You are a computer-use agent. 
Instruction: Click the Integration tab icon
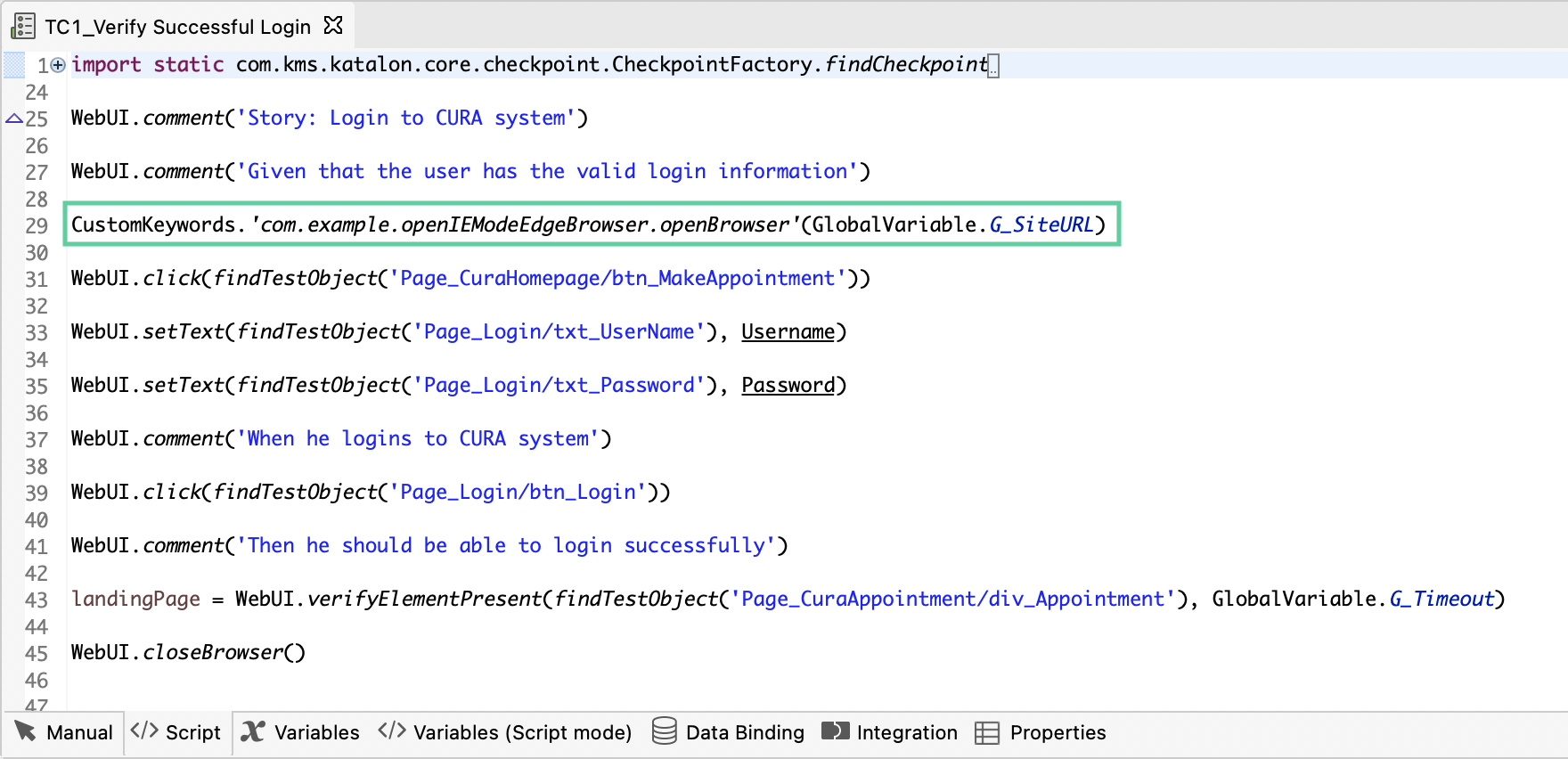835,731
